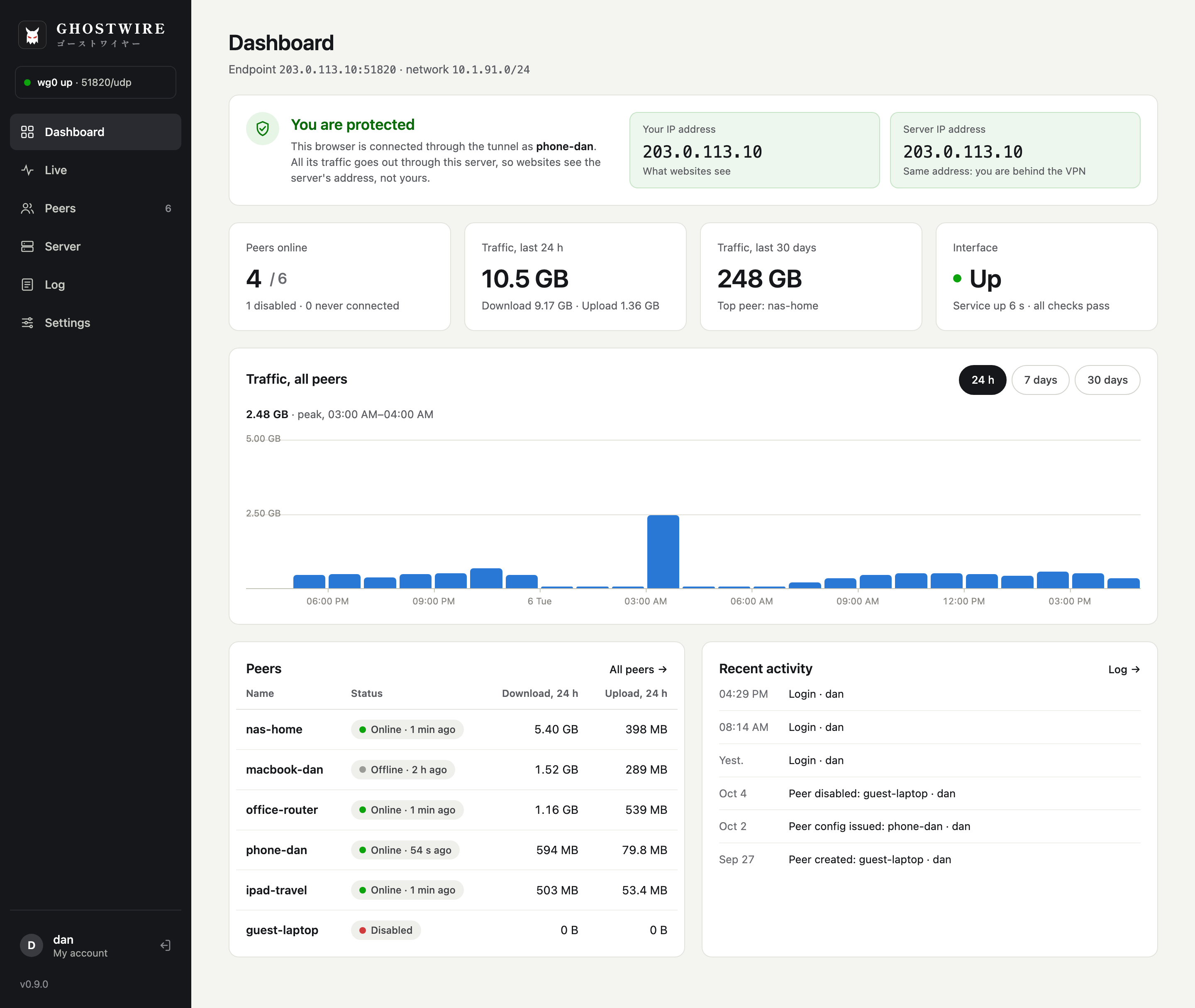Click the Traffic last 24 h card

pyautogui.click(x=576, y=277)
